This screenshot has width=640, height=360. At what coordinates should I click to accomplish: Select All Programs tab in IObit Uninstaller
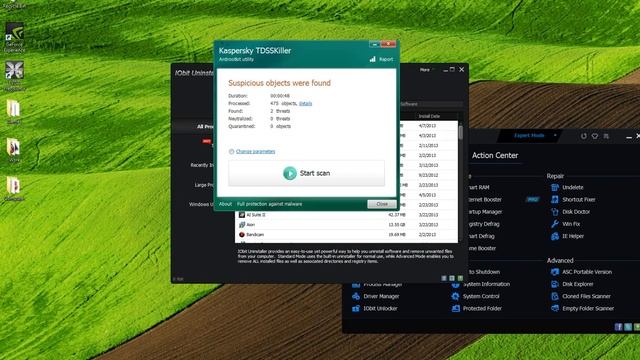tap(205, 127)
